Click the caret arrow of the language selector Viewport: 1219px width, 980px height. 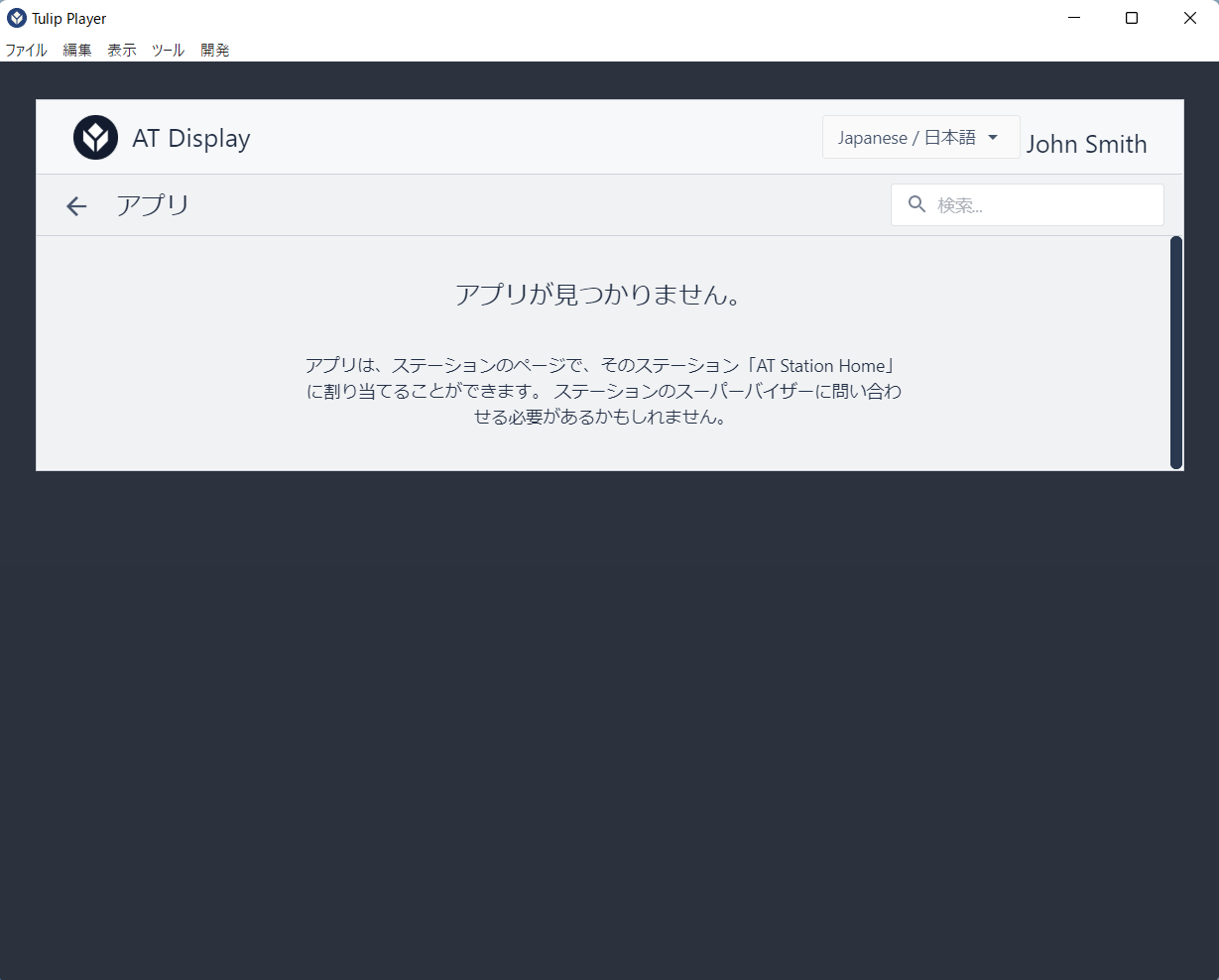coord(993,137)
